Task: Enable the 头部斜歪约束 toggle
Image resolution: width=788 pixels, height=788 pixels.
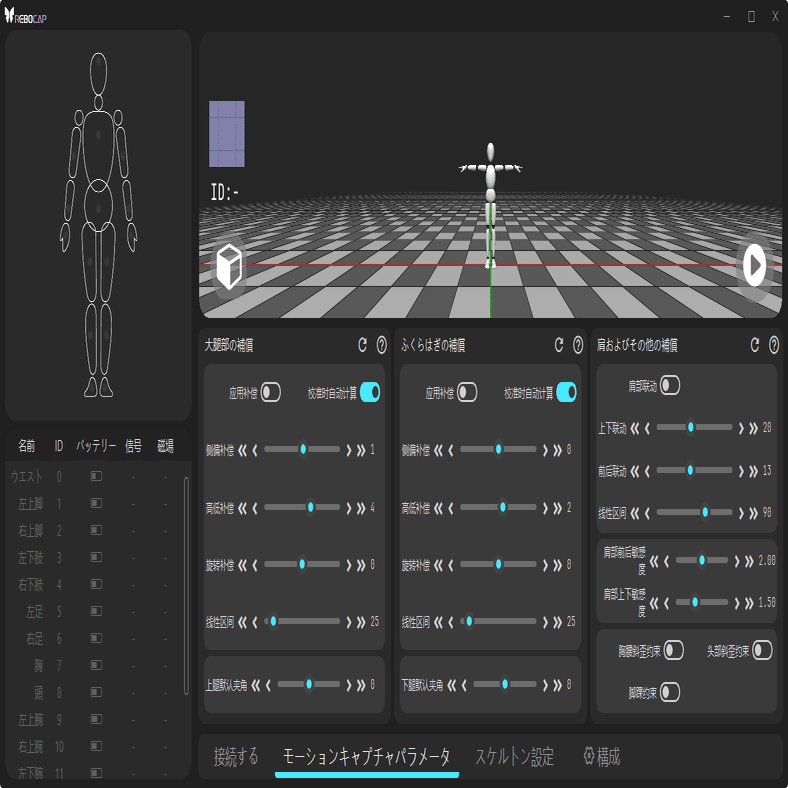Action: point(762,651)
